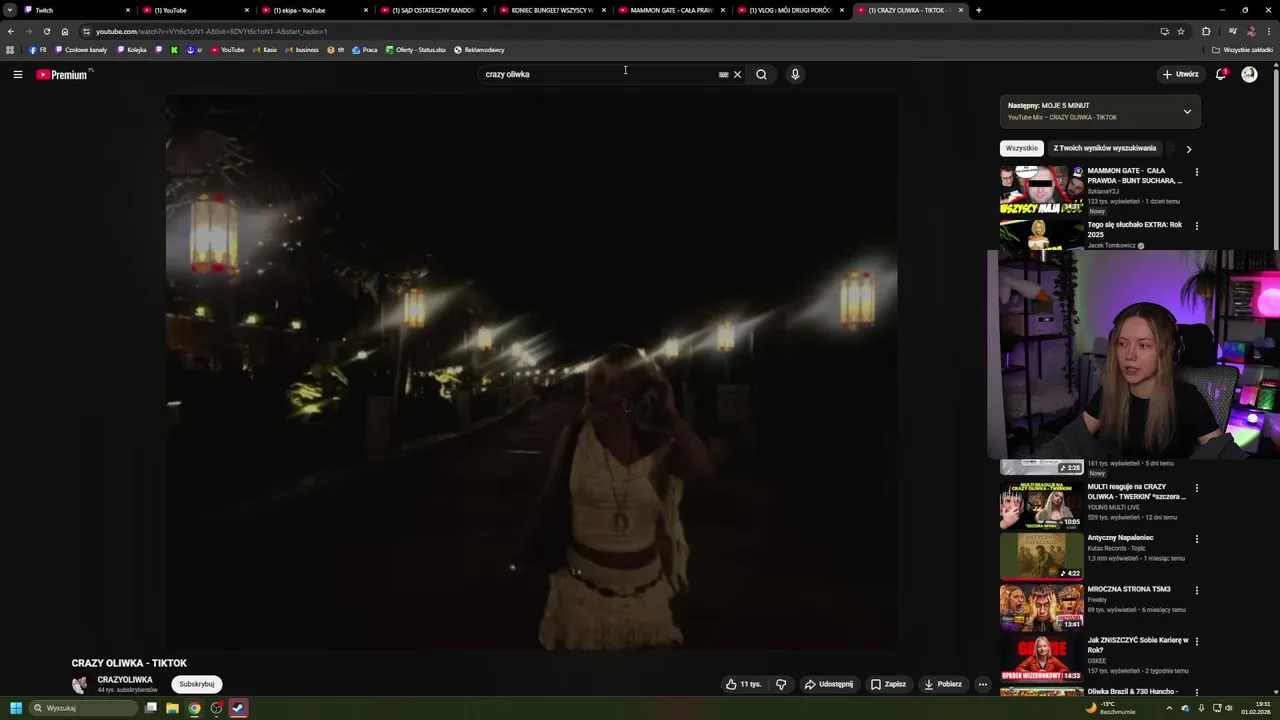Open site info icon in address bar
1280x720 pixels.
click(87, 31)
